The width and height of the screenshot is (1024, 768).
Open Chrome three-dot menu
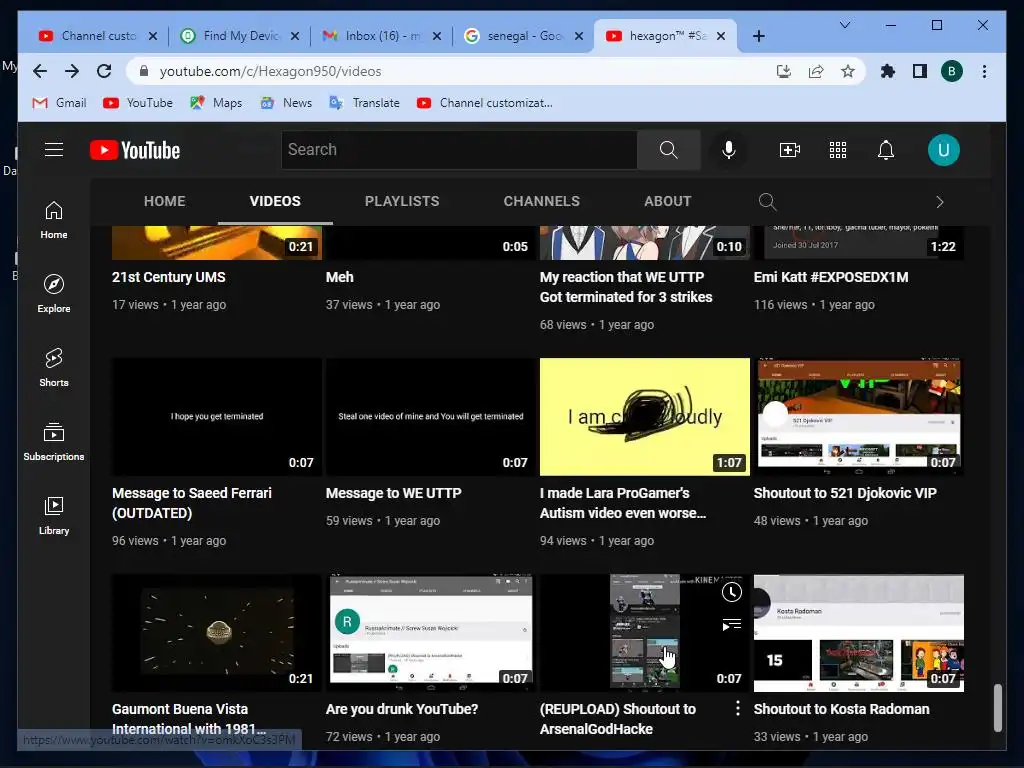pyautogui.click(x=984, y=71)
